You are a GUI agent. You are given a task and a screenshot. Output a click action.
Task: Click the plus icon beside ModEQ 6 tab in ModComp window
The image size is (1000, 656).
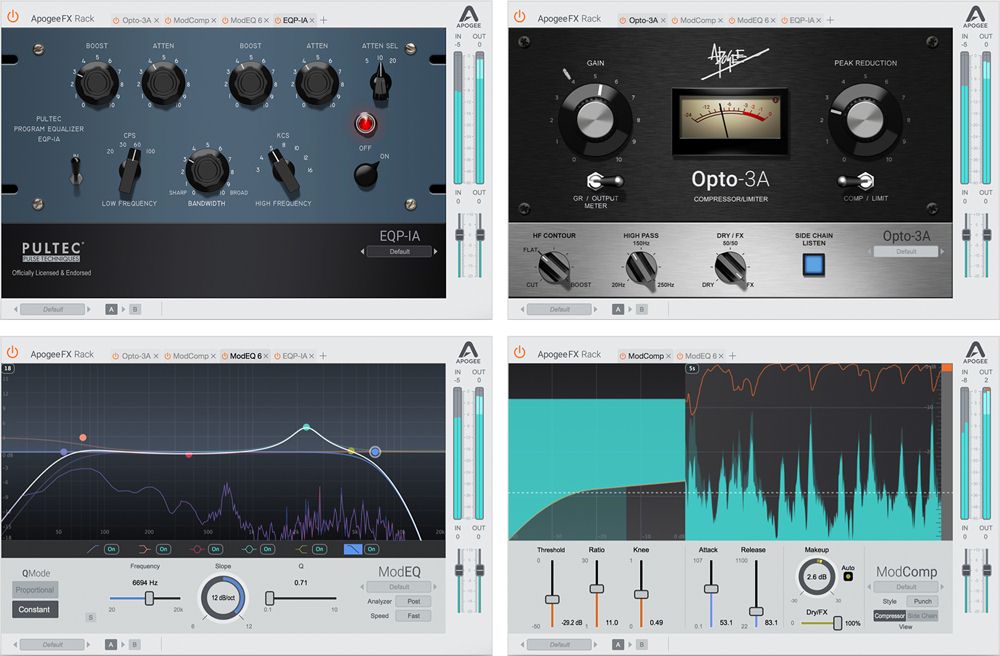click(732, 355)
